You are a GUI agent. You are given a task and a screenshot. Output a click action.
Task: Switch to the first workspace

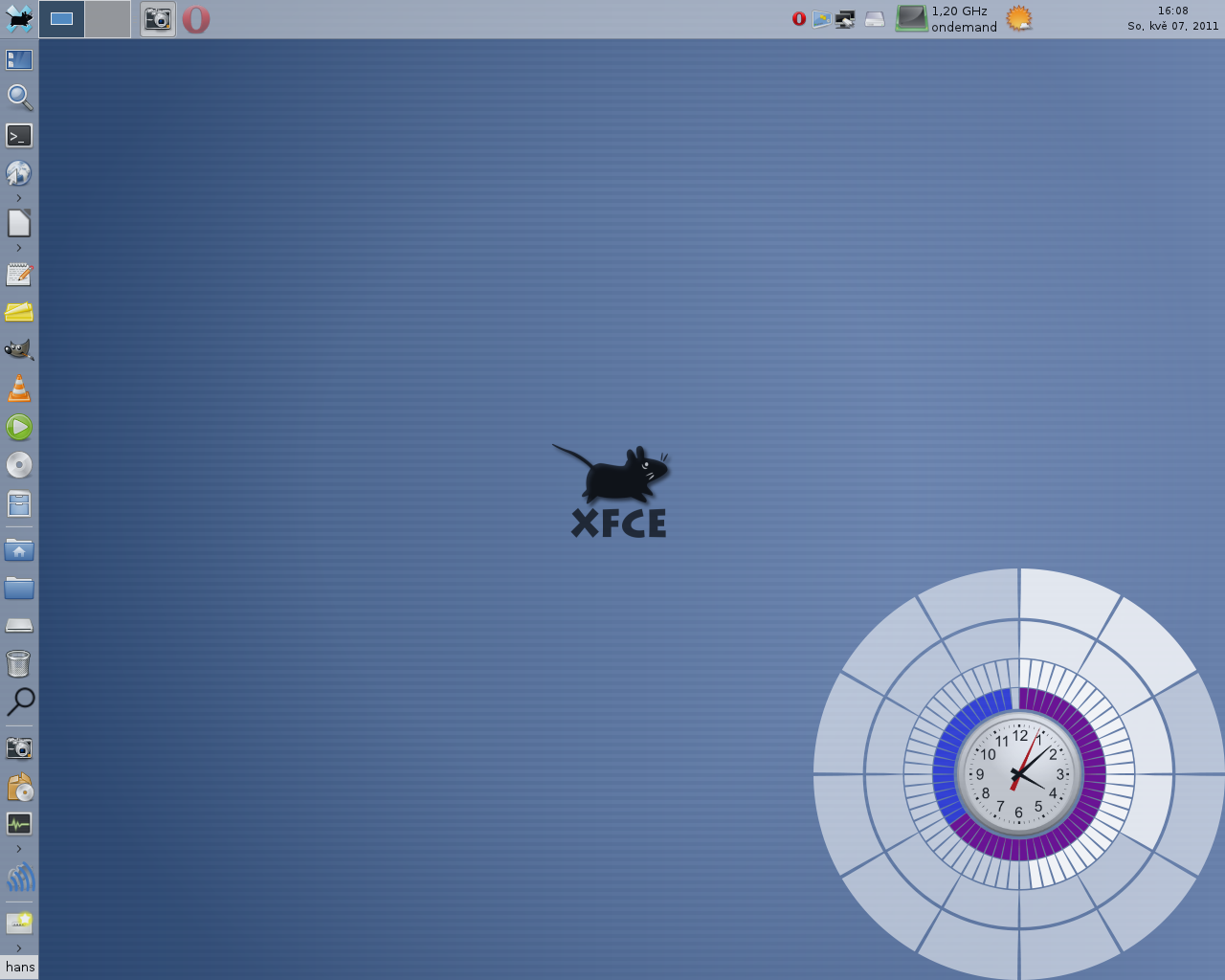(61, 19)
